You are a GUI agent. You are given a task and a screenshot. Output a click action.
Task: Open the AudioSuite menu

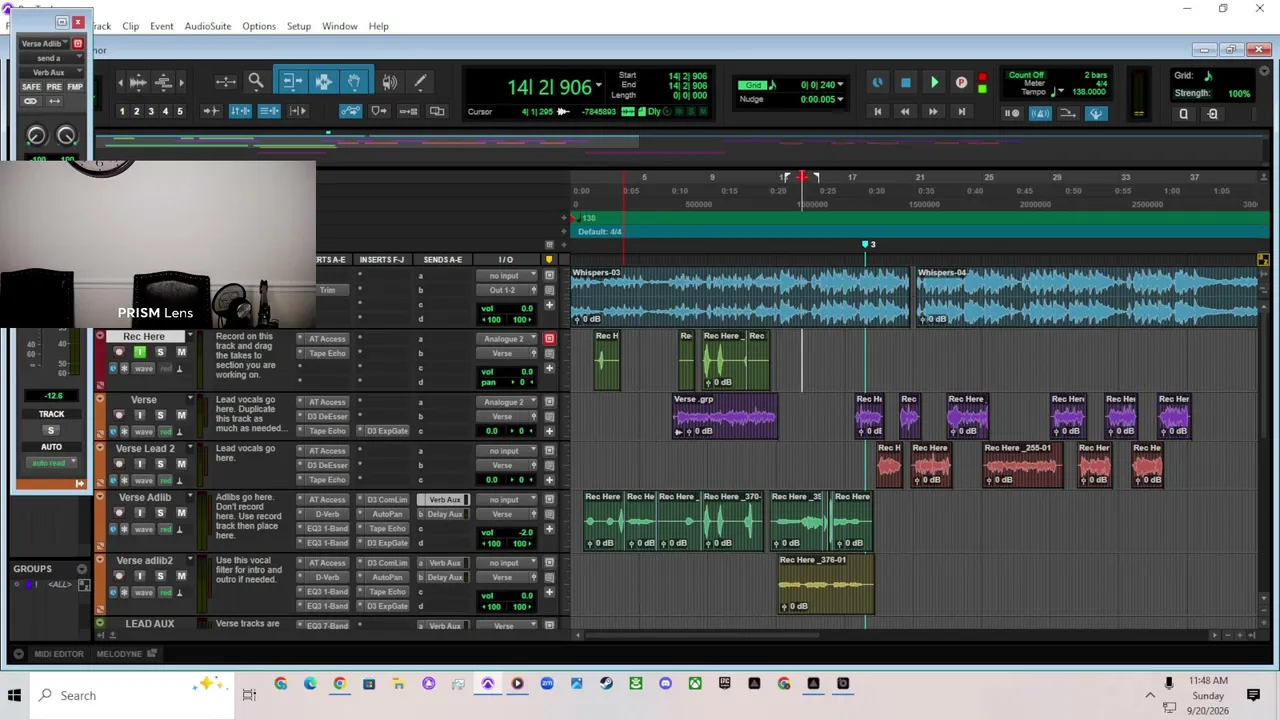[208, 26]
